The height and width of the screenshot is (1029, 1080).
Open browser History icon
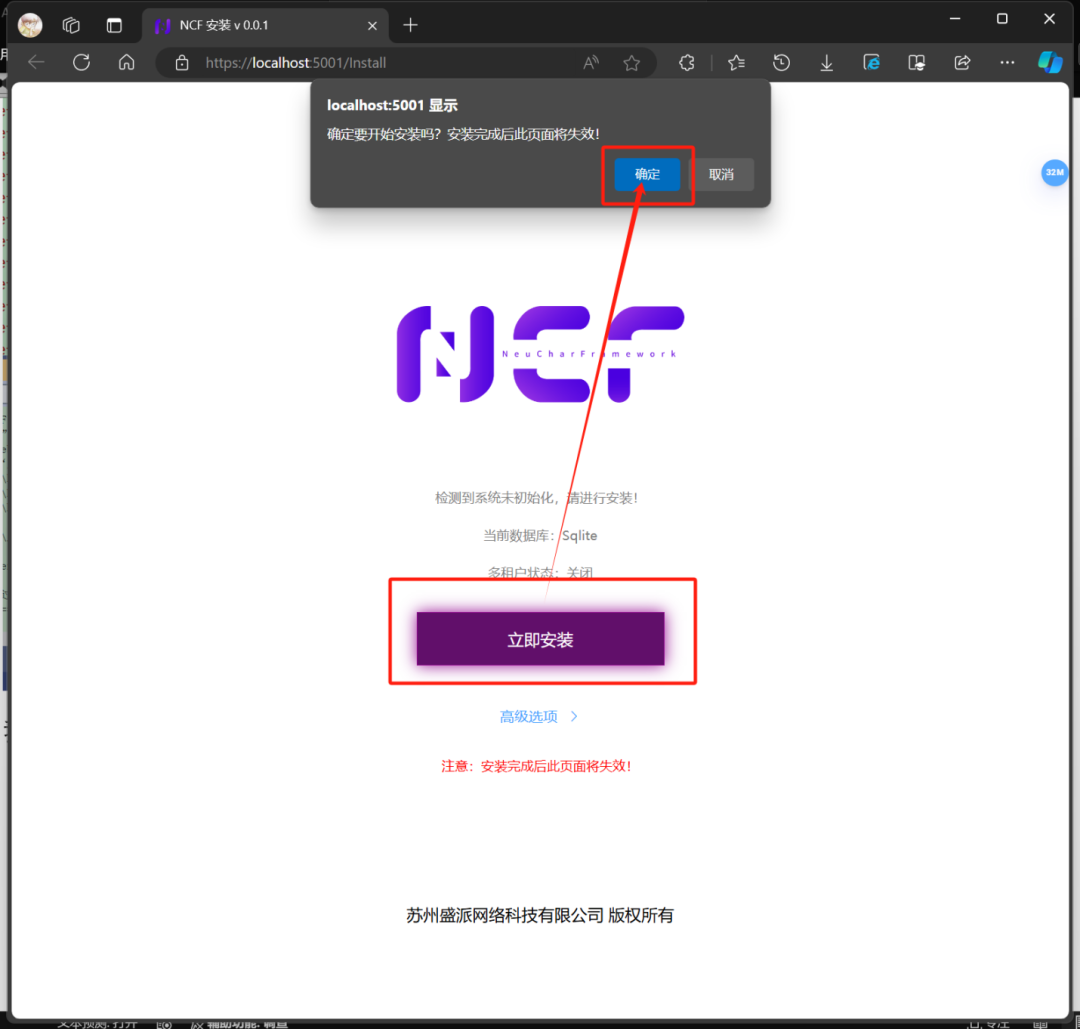point(781,63)
